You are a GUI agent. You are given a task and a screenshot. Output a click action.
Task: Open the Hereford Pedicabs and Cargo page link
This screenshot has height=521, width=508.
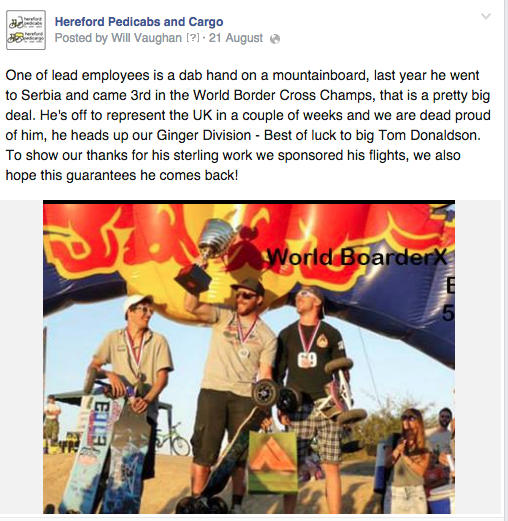coord(139,22)
